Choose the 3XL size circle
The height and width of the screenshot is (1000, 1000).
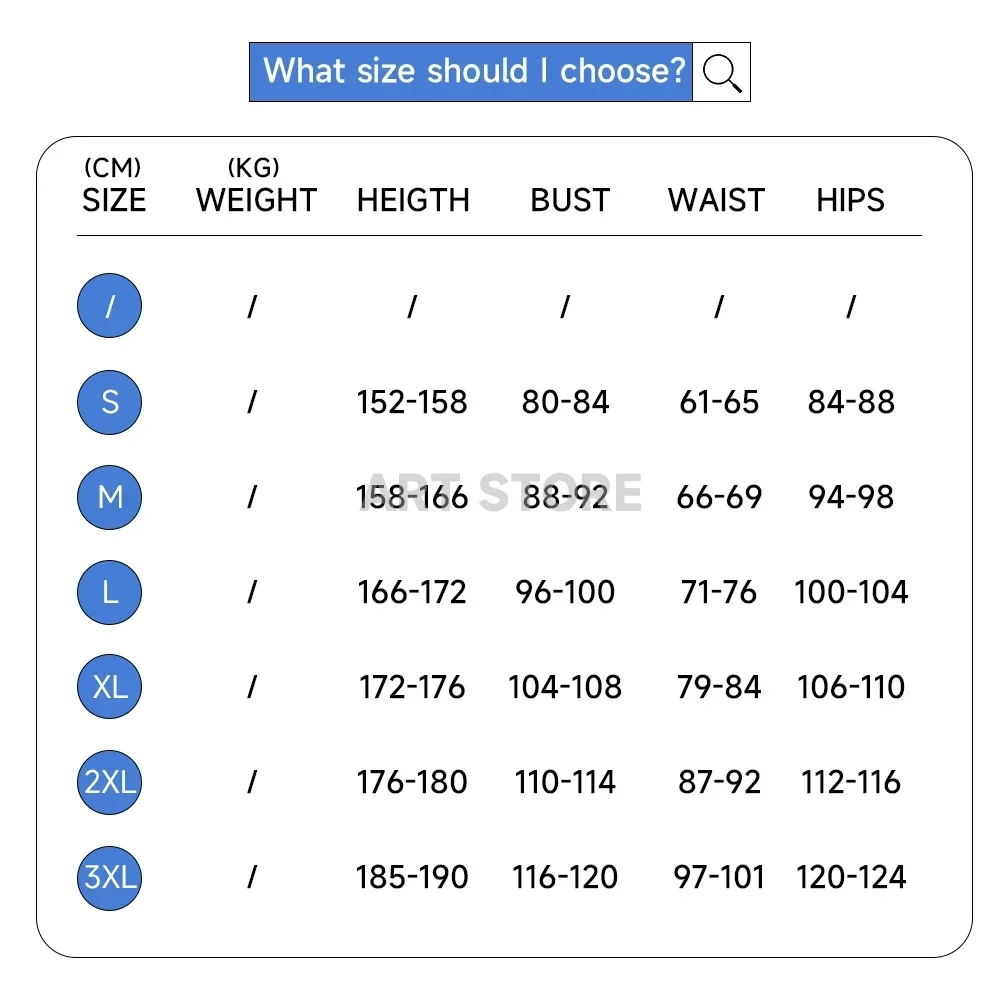(110, 877)
